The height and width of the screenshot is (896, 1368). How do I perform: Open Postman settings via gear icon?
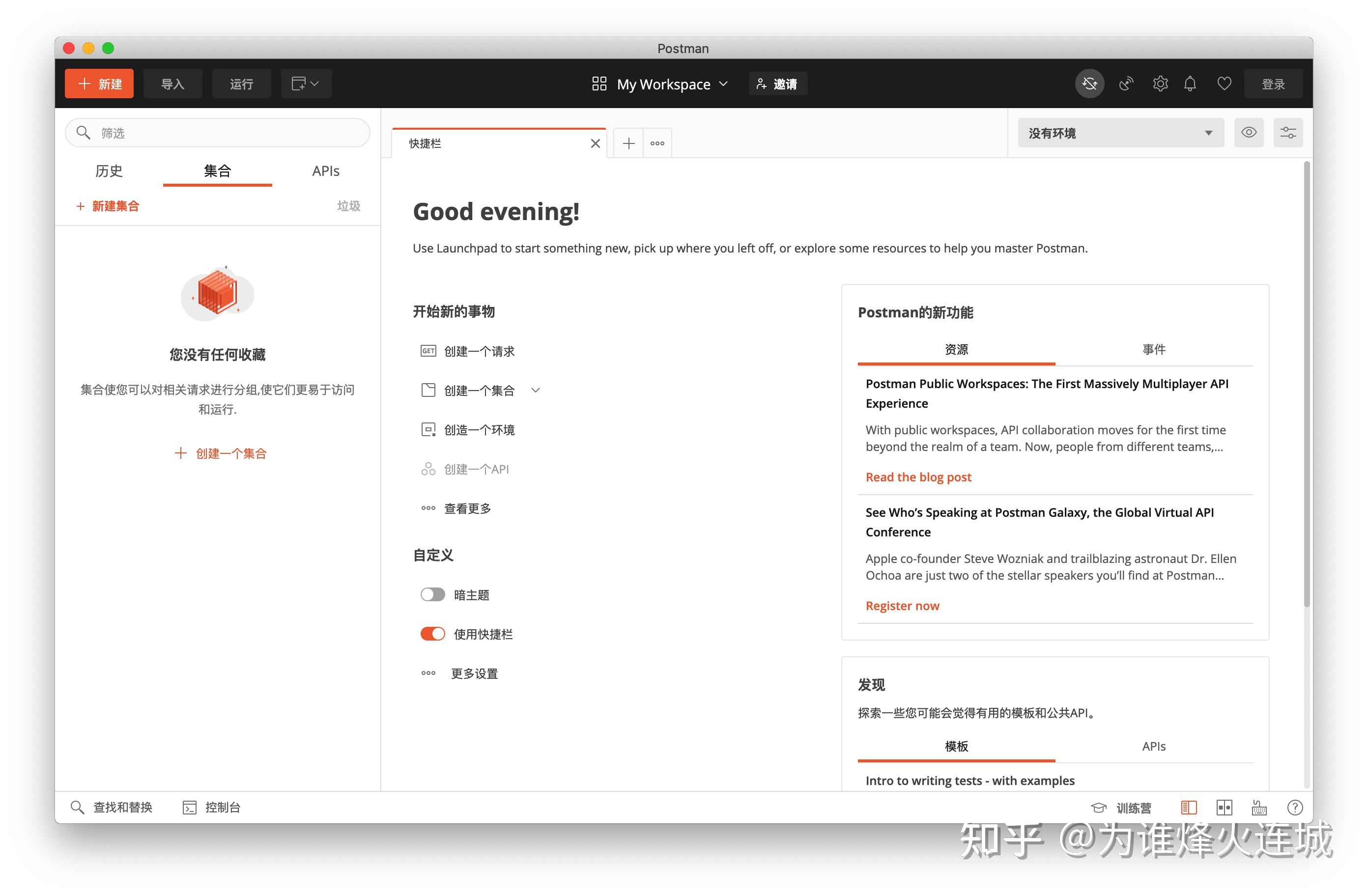click(1160, 84)
